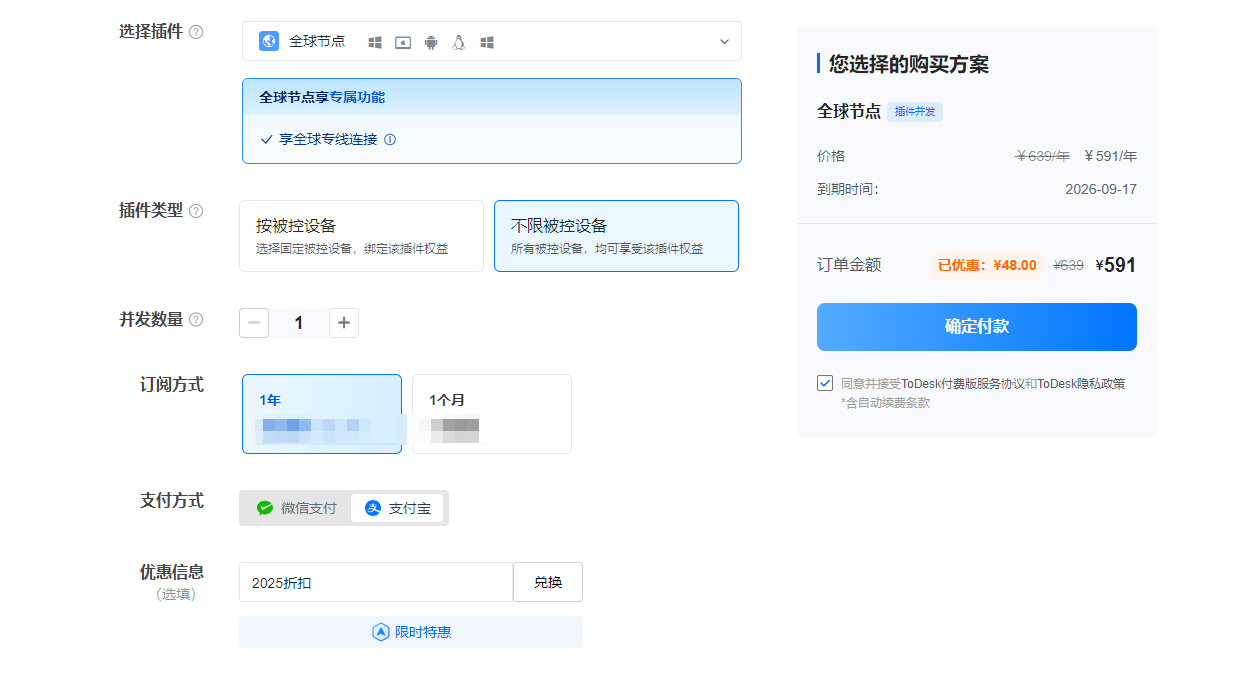Click the *含自动续费条款 note
The height and width of the screenshot is (673, 1233).
[885, 402]
